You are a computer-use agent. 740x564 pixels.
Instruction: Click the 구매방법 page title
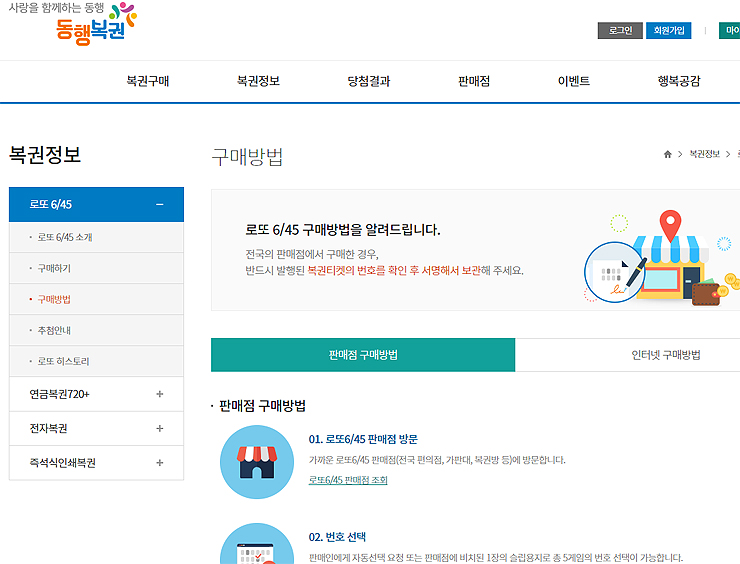tap(247, 157)
